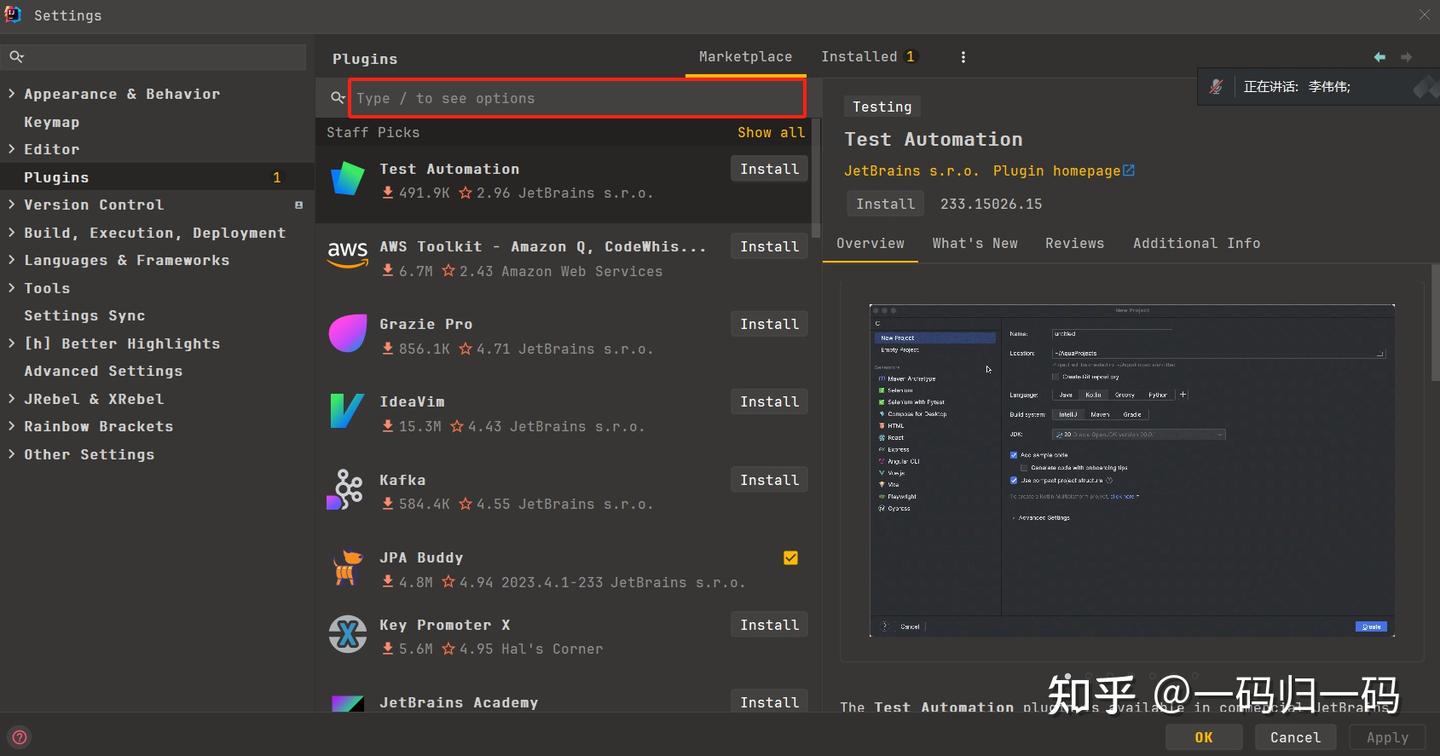The height and width of the screenshot is (756, 1440).
Task: Install the IdeaVim plugin
Action: (x=769, y=401)
